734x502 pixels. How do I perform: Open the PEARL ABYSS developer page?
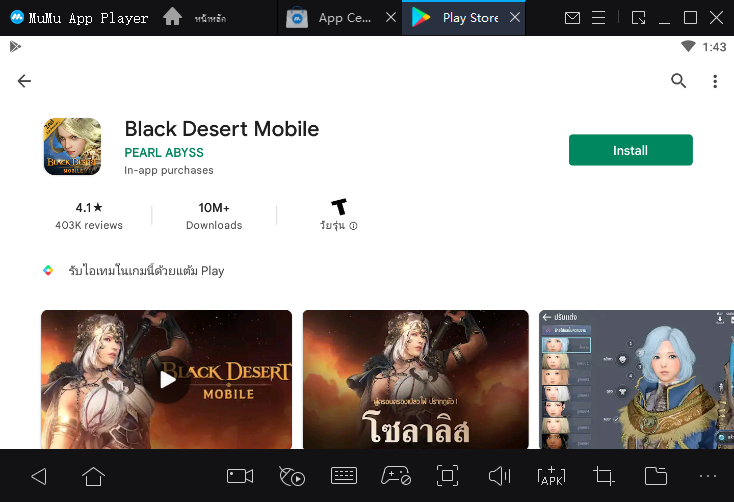click(x=164, y=153)
